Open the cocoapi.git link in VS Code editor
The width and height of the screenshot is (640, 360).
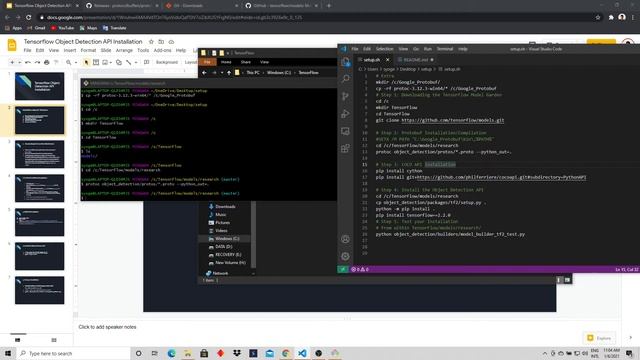tap(501, 178)
